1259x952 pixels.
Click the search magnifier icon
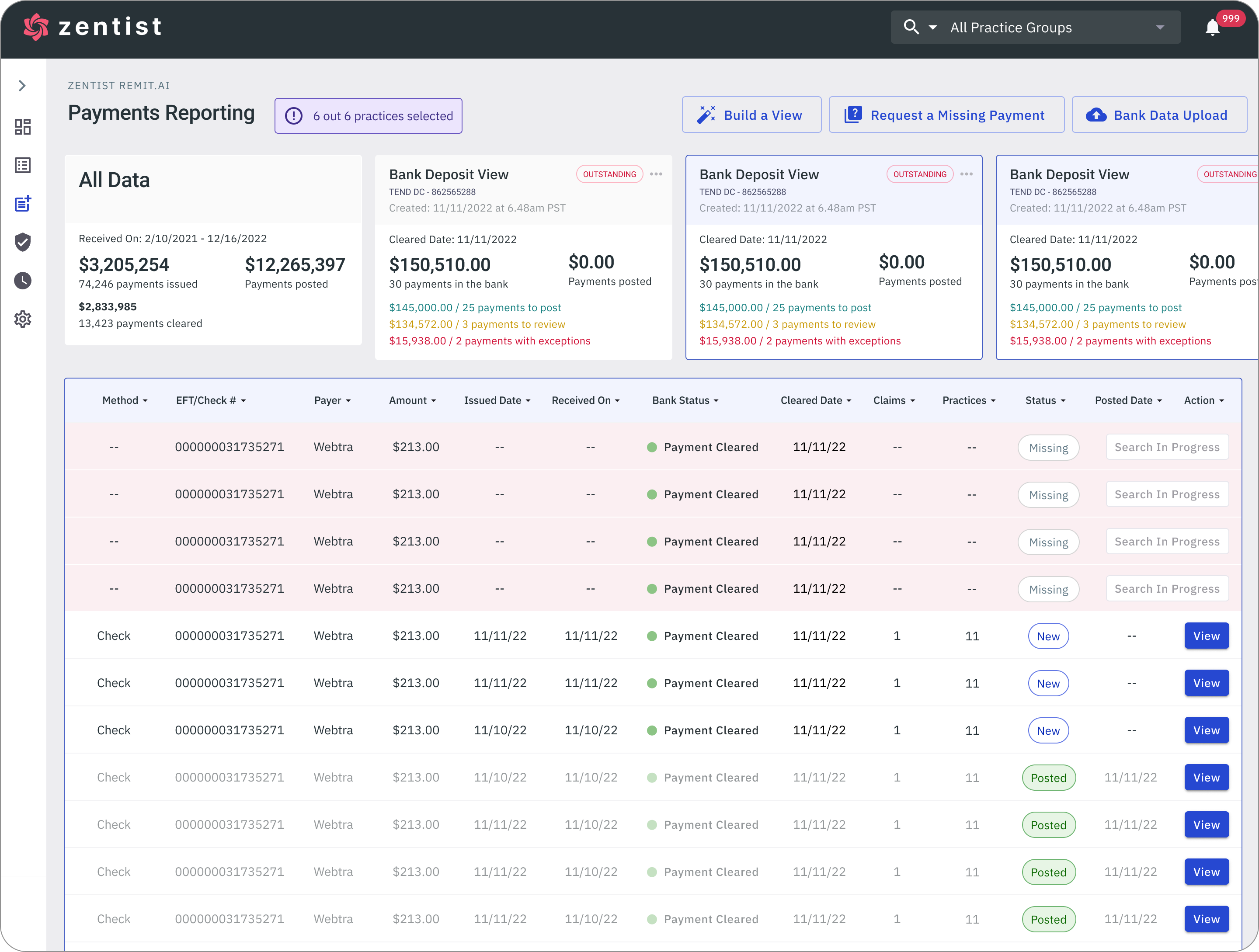click(911, 27)
